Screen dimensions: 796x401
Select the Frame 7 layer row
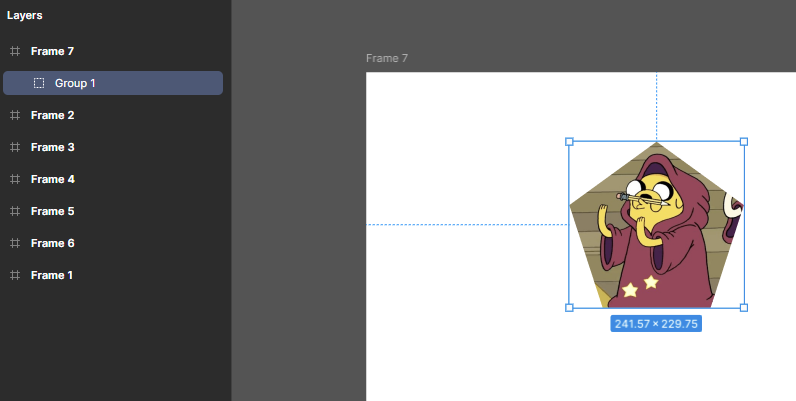[x=113, y=51]
